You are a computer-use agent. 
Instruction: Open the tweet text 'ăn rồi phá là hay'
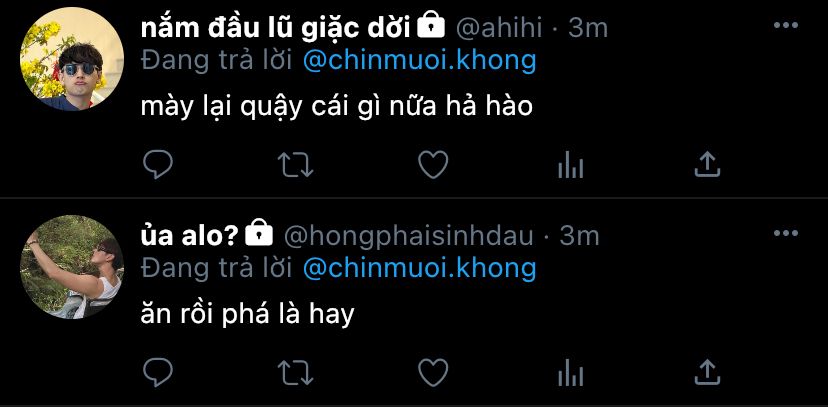(247, 315)
